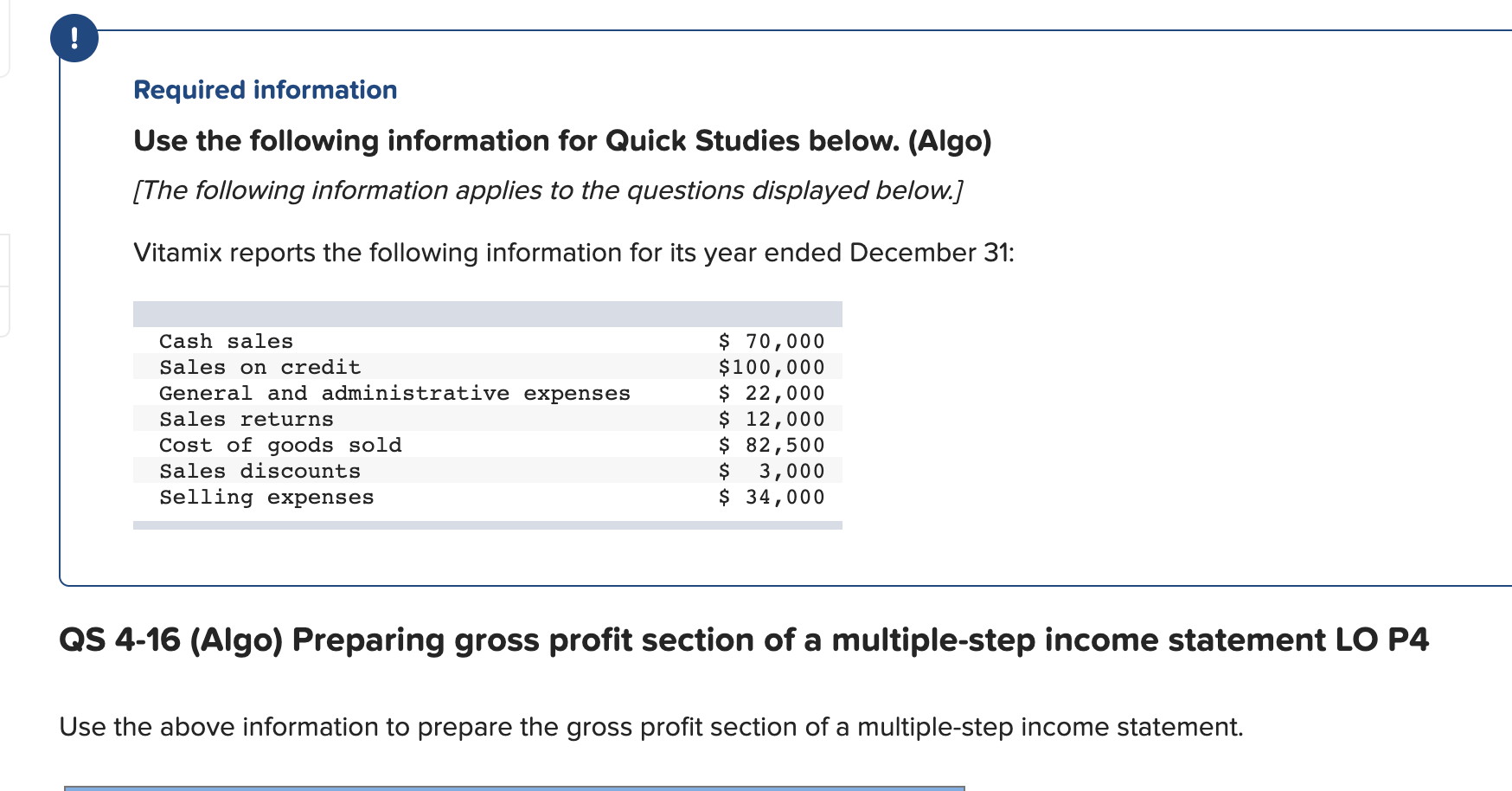Image resolution: width=1512 pixels, height=791 pixels.
Task: Click the $100,000 Sales on credit value
Action: click(x=772, y=367)
